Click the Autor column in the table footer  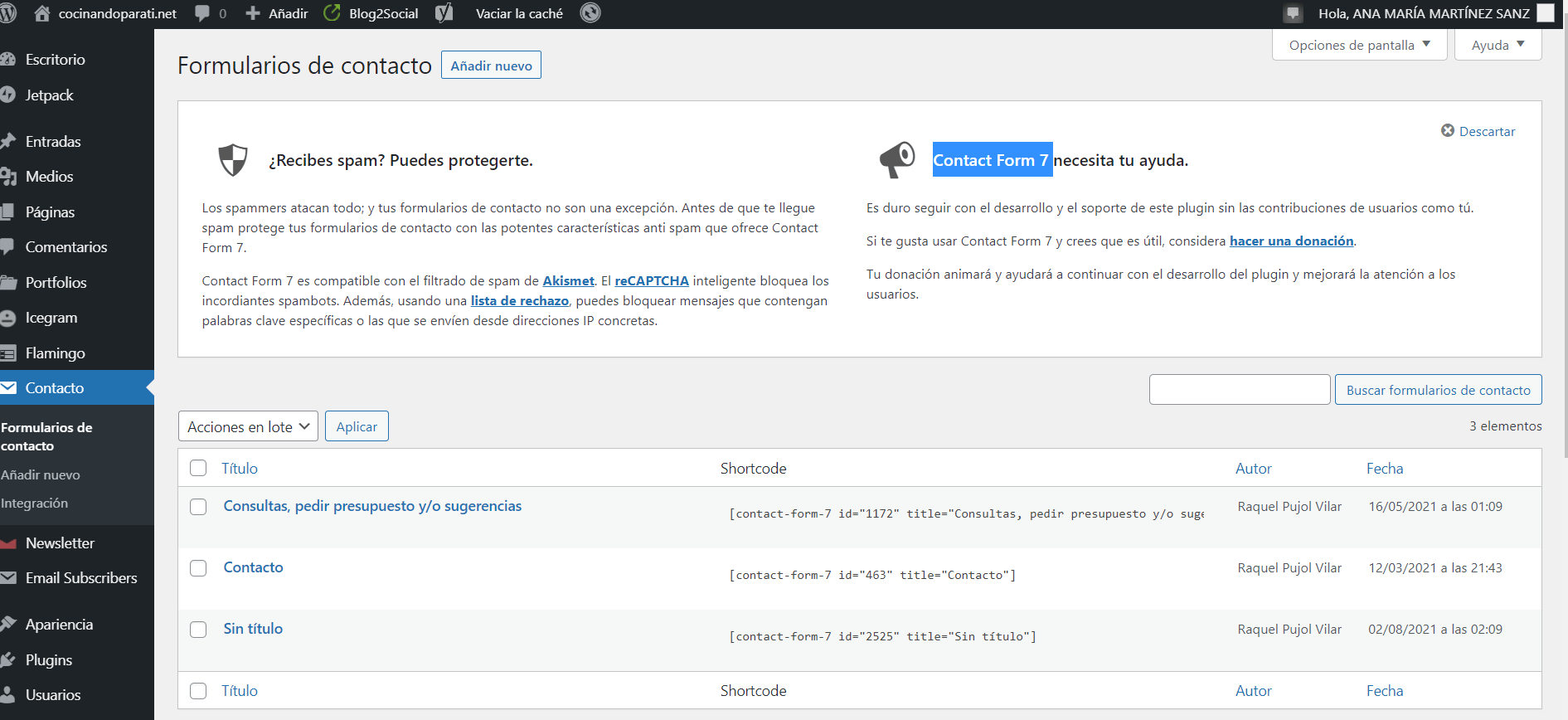[1254, 690]
